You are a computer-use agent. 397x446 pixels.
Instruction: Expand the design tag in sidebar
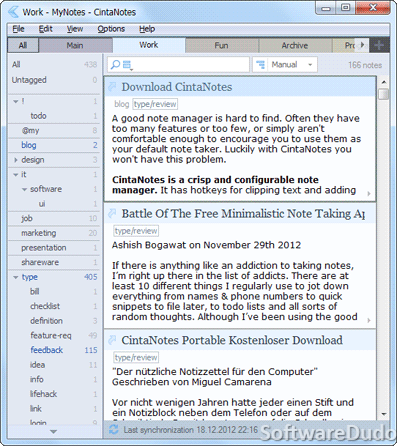click(x=16, y=160)
